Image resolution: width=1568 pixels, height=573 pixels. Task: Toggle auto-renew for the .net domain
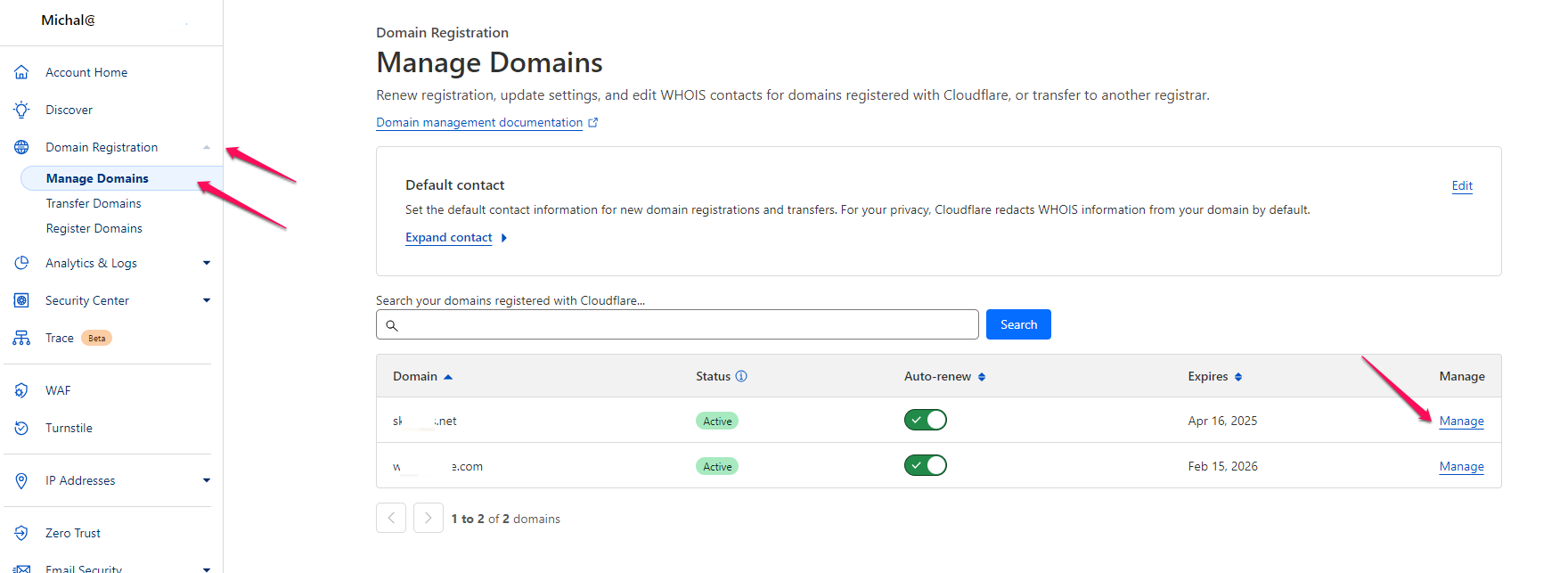click(x=926, y=420)
